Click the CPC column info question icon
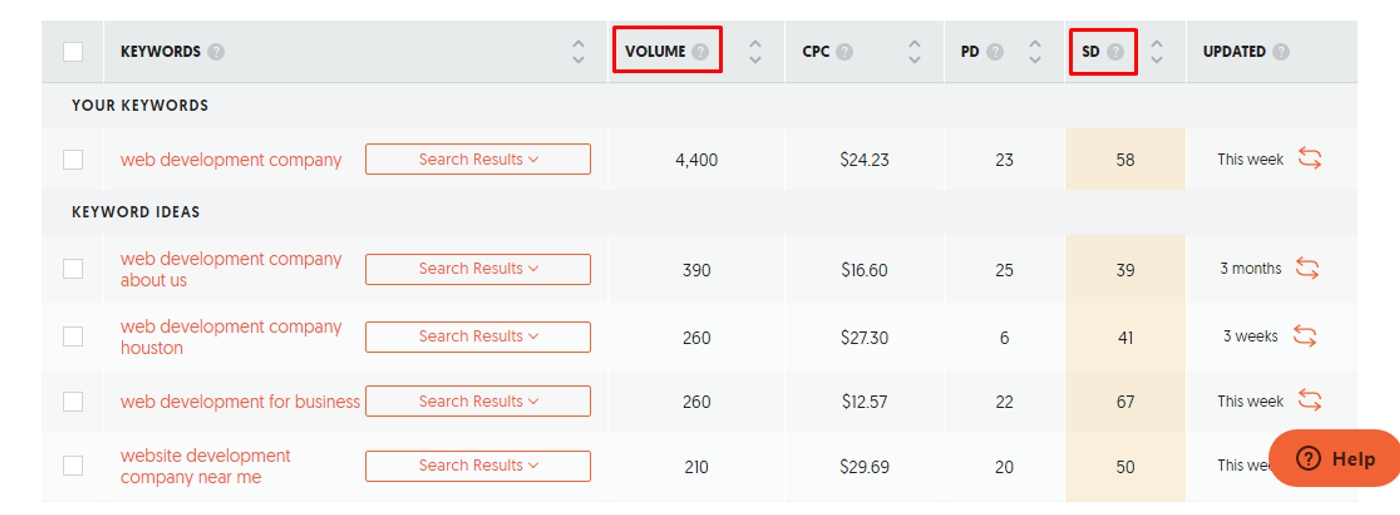 tap(845, 52)
